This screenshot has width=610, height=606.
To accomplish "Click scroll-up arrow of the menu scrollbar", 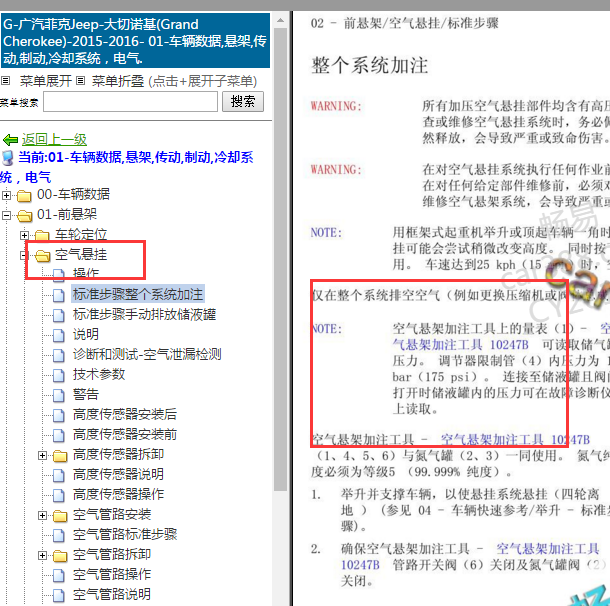I will pyautogui.click(x=280, y=20).
